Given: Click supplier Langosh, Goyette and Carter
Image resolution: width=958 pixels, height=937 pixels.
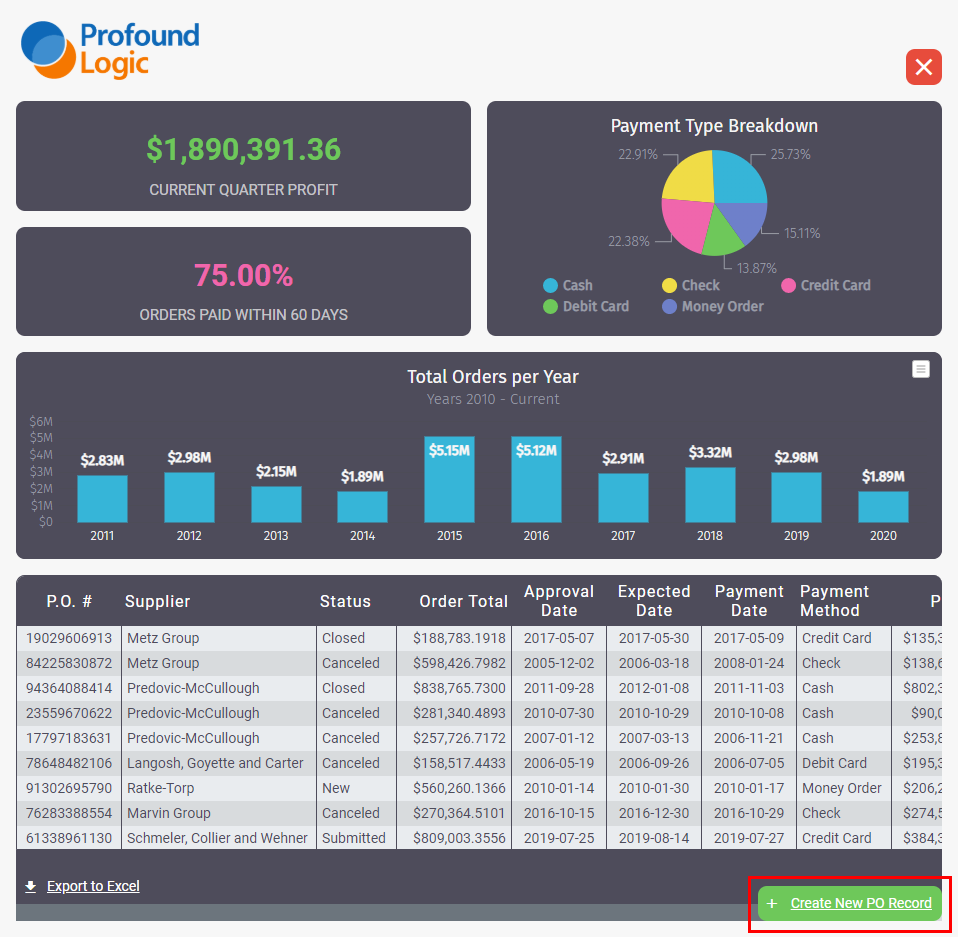Looking at the screenshot, I should click(x=219, y=763).
